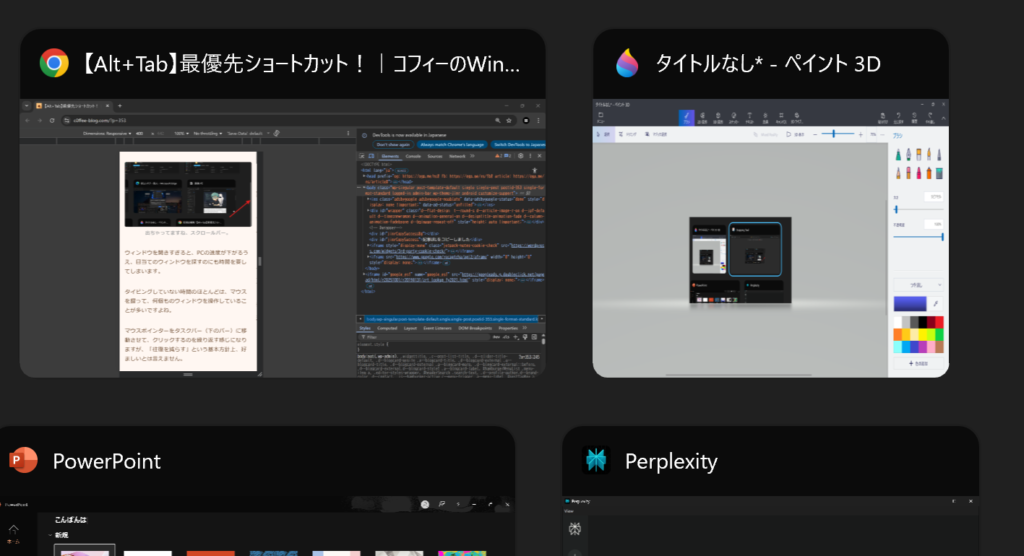Screen dimensions: 1024x556
Task: Expand the material type dropdown in Paint 3D
Action: (918, 283)
